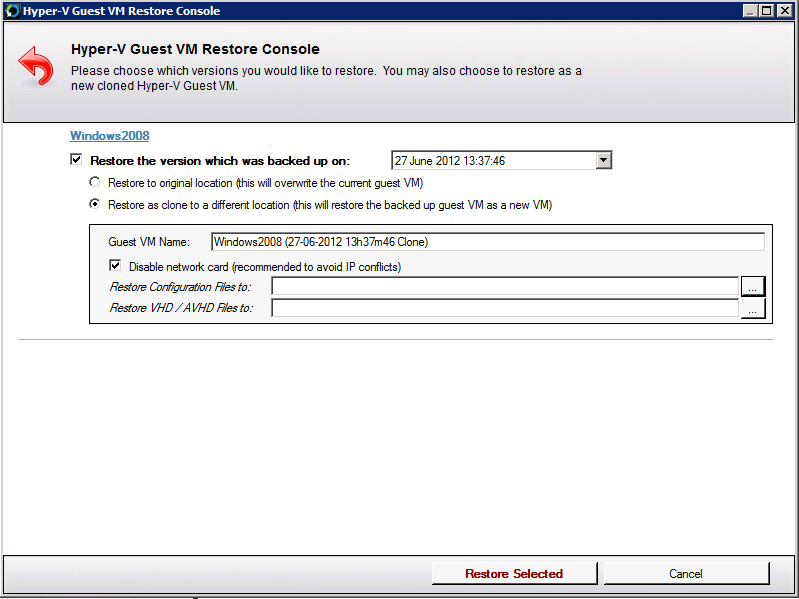Toggle the 'Restore the version' checkbox
This screenshot has width=799, height=599.
click(x=76, y=160)
